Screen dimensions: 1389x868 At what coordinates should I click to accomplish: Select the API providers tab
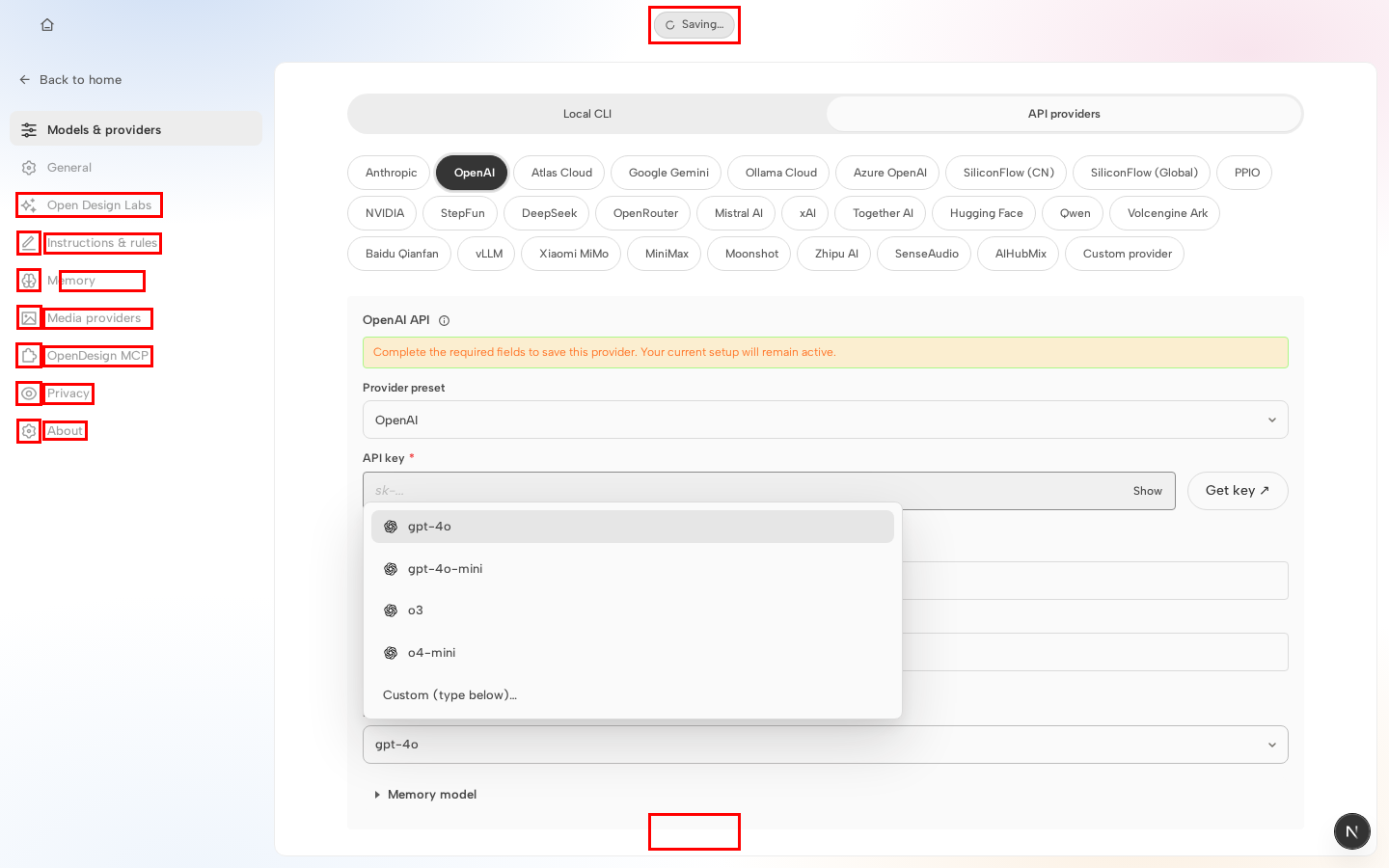click(x=1064, y=114)
